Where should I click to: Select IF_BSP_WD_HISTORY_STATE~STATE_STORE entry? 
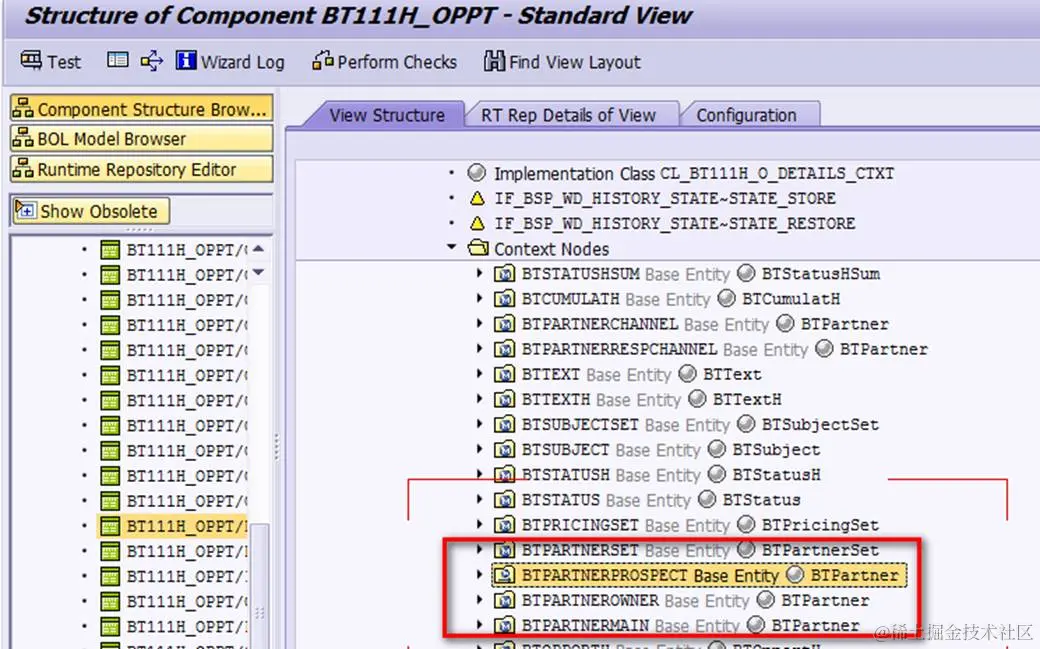click(665, 198)
